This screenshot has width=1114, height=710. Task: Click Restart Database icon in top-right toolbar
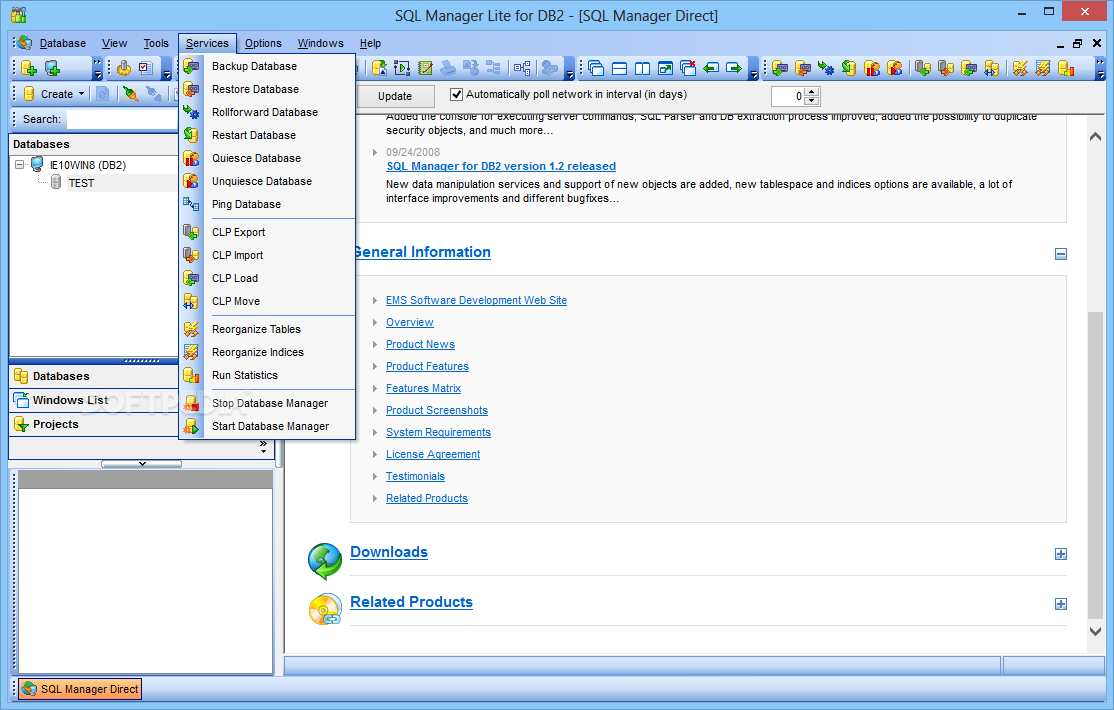click(848, 68)
